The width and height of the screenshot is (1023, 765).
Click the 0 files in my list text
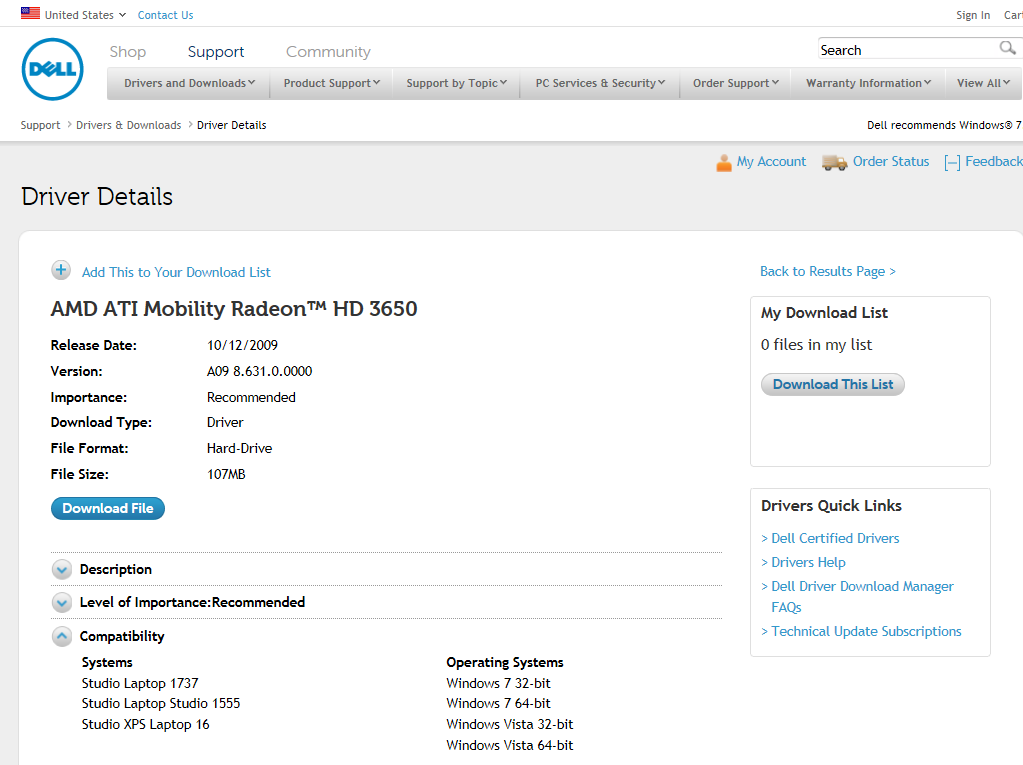coord(816,345)
